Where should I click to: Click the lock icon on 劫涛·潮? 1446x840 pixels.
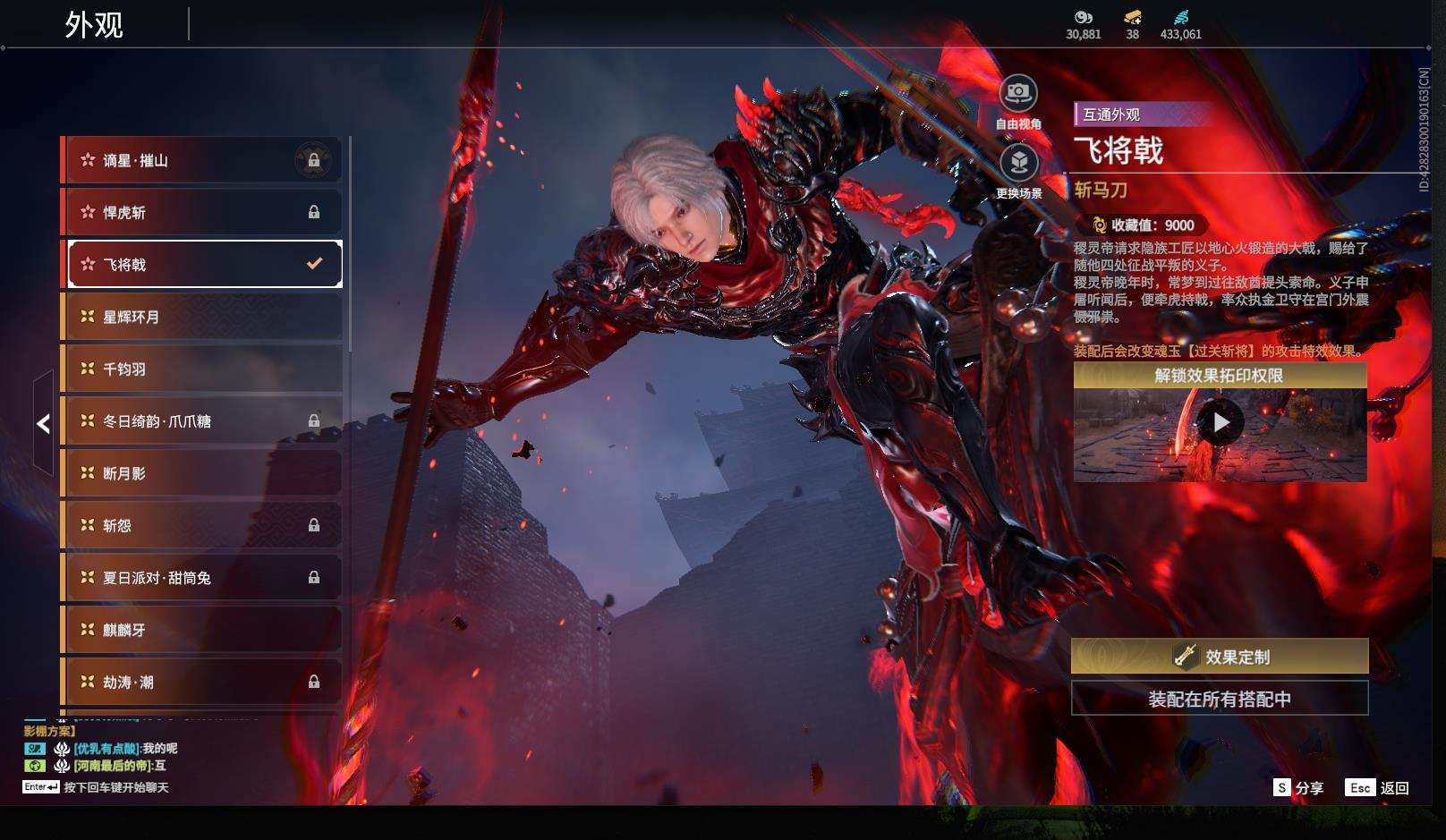pyautogui.click(x=314, y=682)
